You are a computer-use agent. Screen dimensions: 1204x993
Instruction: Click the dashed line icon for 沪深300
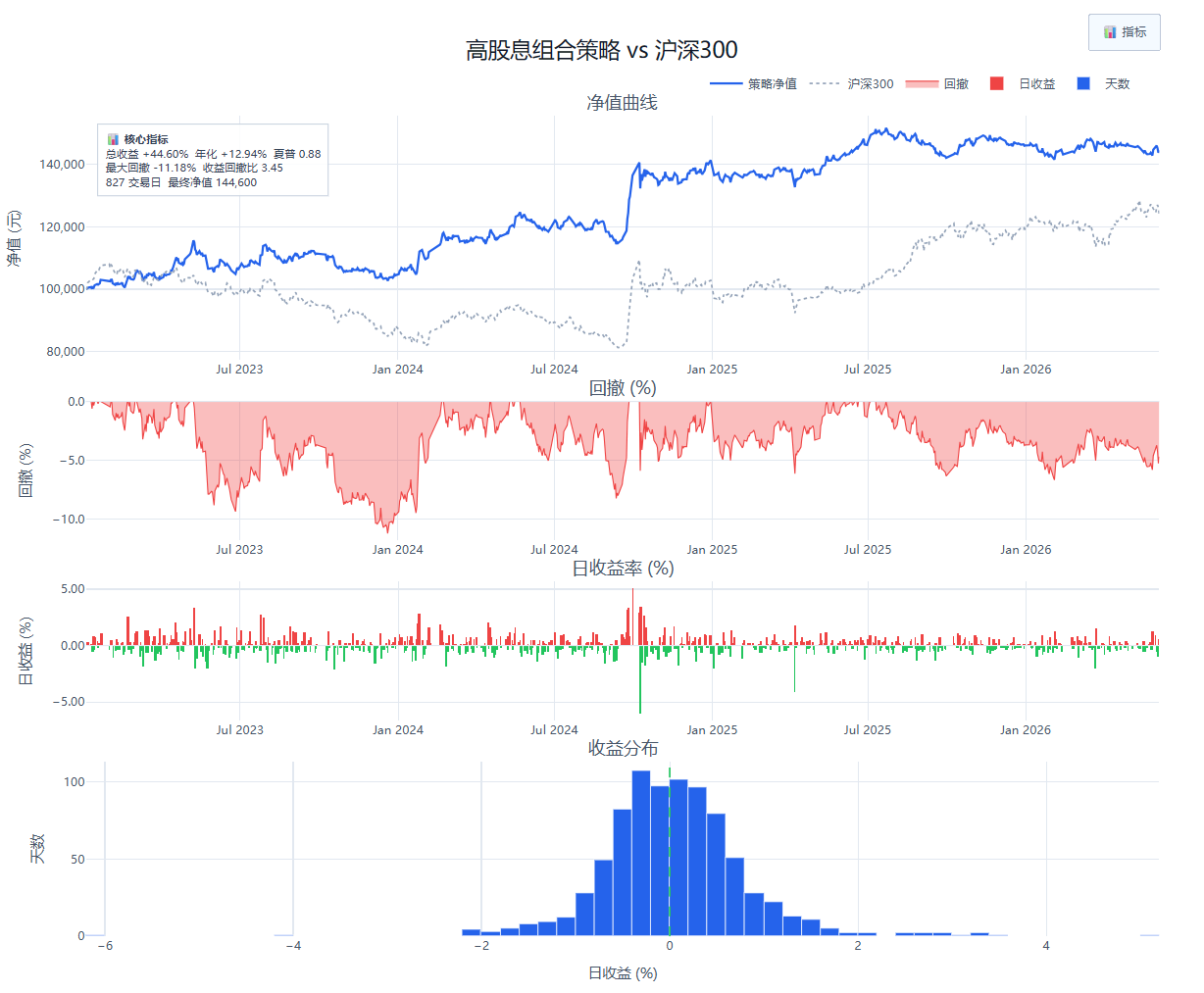(x=825, y=84)
